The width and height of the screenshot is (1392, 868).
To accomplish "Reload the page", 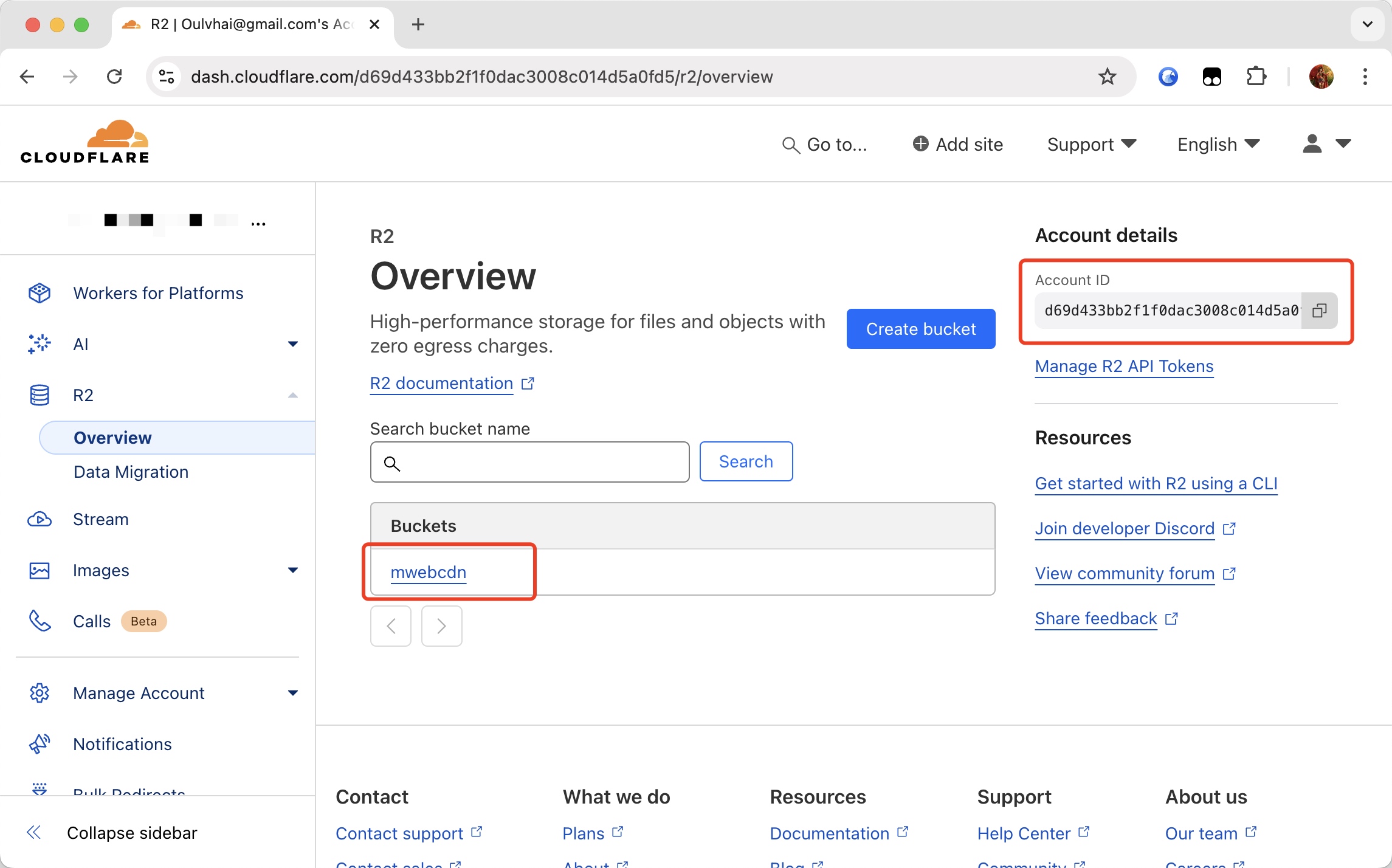I will [114, 77].
